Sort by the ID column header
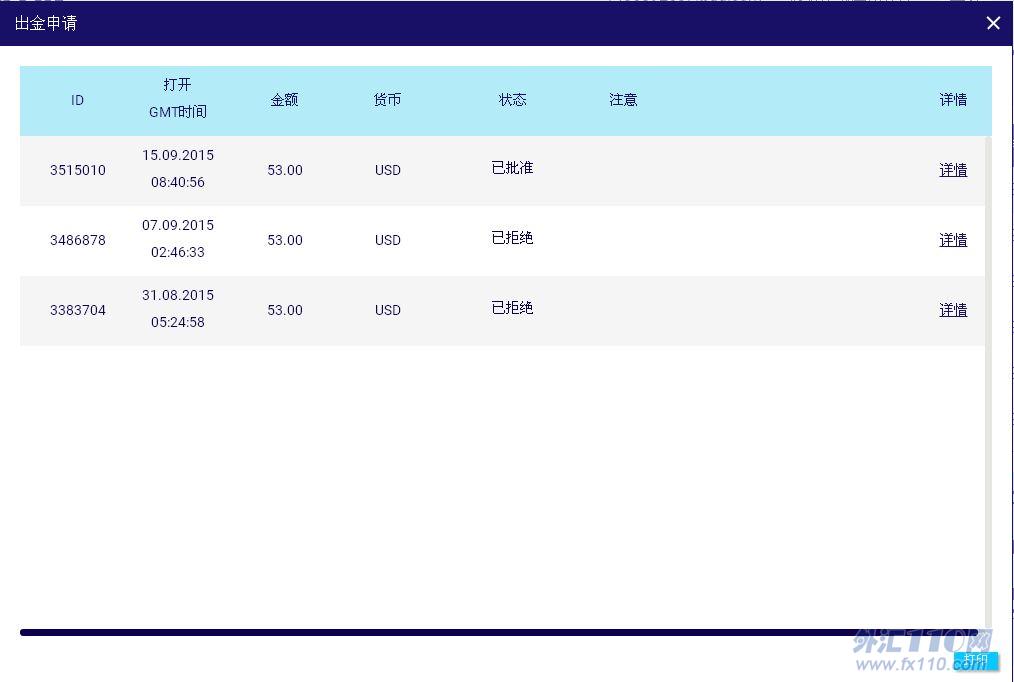Screen dimensions: 1014x682 tap(77, 100)
